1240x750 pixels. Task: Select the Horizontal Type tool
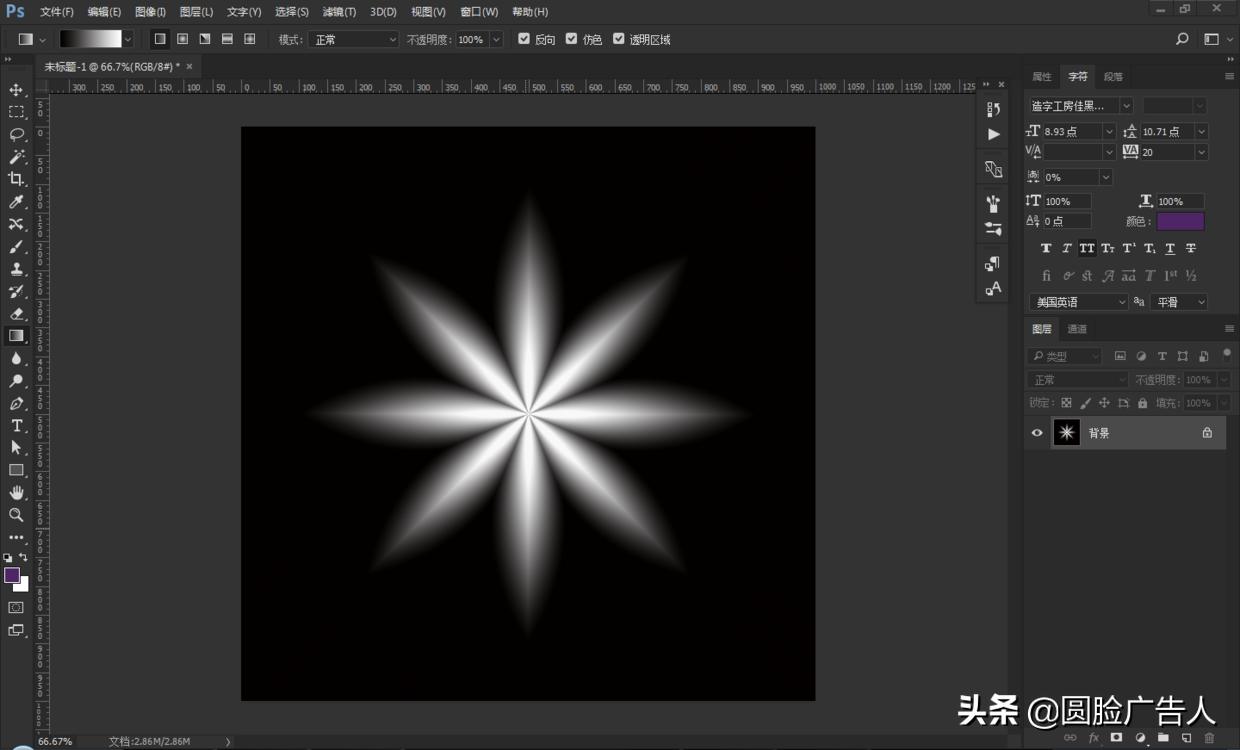16,426
